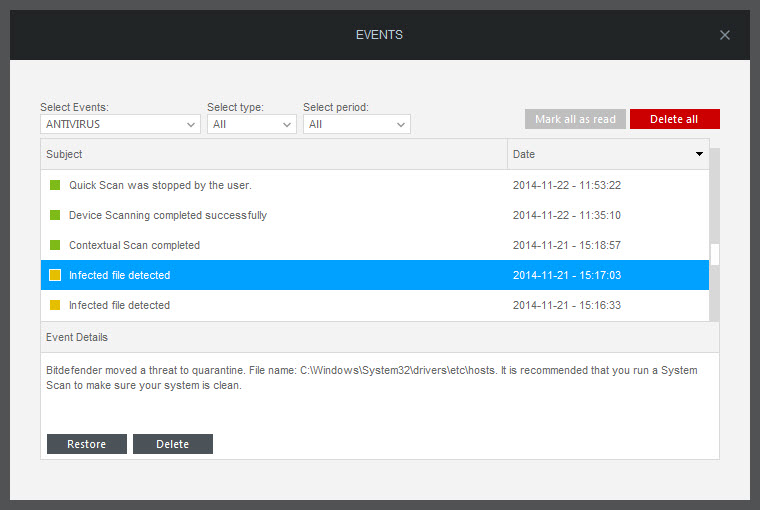Select the highlighted 'Infected file detected' subject text
This screenshot has width=760, height=510.
(x=119, y=275)
